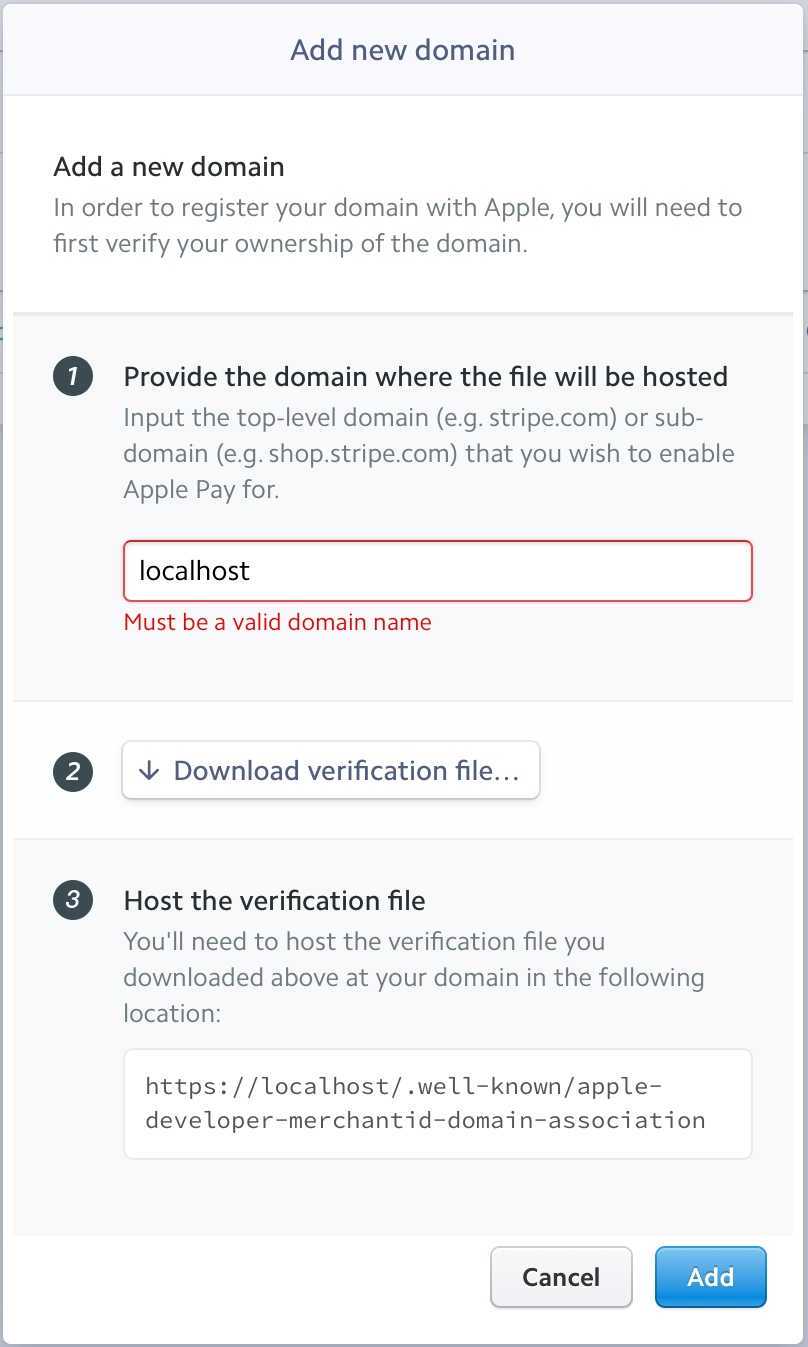Viewport: 808px width, 1347px height.
Task: Click the 'Must be a valid domain name' error
Action: pyautogui.click(x=278, y=622)
